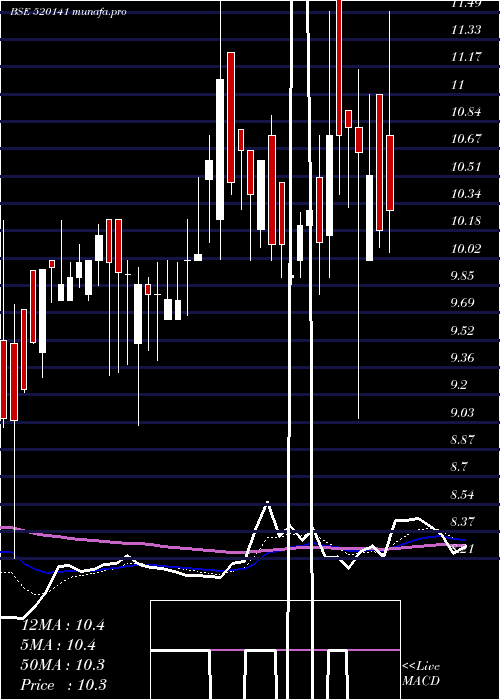Click the BSE 520141 munafa.pro title text
This screenshot has width=500, height=700.
coord(68,12)
